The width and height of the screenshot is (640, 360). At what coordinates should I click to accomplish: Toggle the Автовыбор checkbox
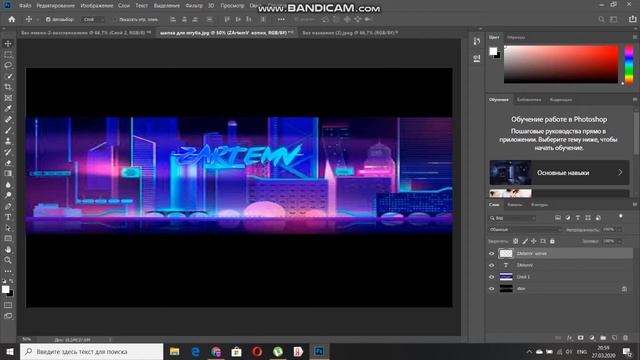click(x=48, y=19)
